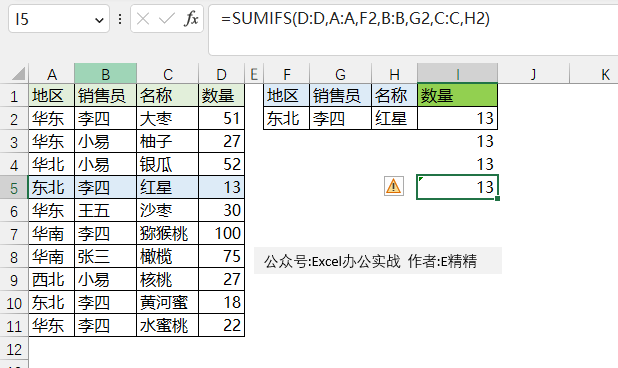This screenshot has height=368, width=618.
Task: Click cell C3 containing 柚子
Action: (168, 141)
